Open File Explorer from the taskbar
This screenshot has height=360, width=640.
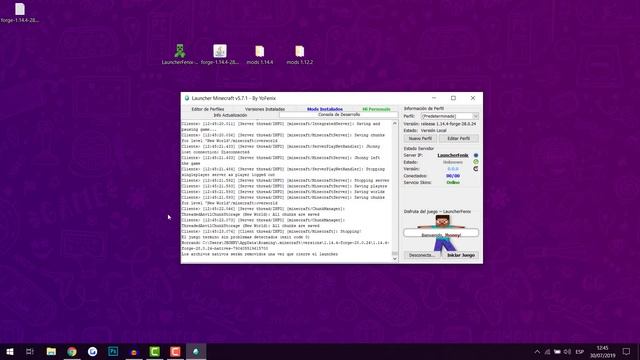coord(51,351)
